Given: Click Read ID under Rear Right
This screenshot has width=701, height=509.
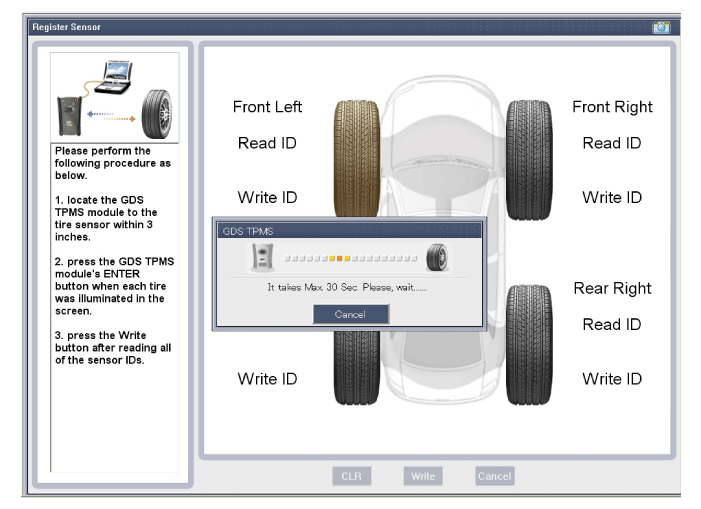Looking at the screenshot, I should [612, 324].
